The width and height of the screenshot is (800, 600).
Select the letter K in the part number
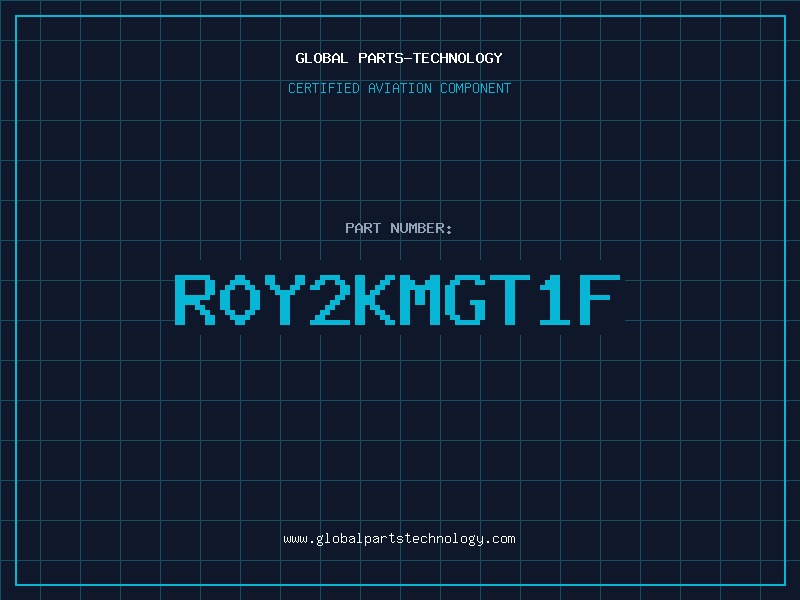pyautogui.click(x=375, y=299)
